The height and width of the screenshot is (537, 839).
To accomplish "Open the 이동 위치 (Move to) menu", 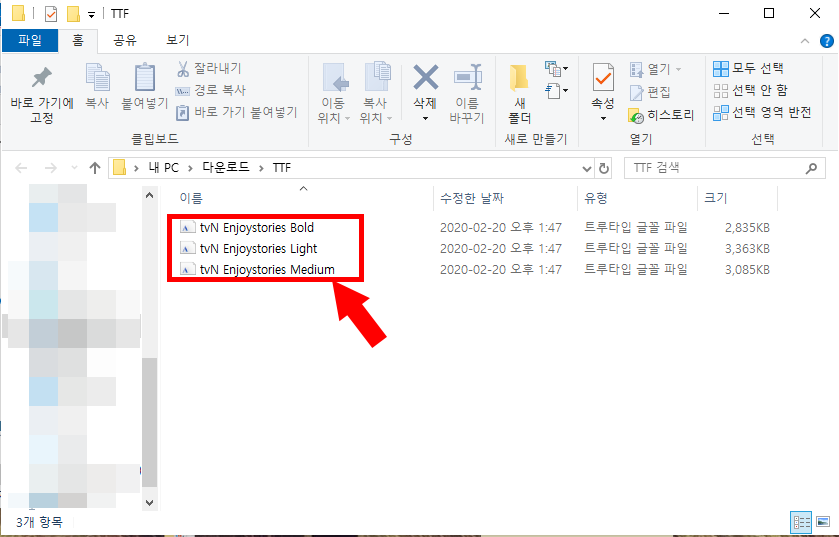I will point(334,93).
